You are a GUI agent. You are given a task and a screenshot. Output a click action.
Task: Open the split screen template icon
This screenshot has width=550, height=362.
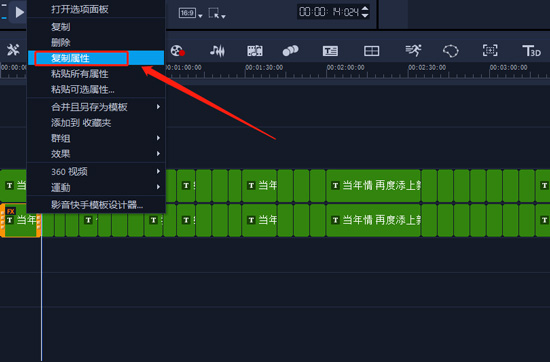point(371,51)
